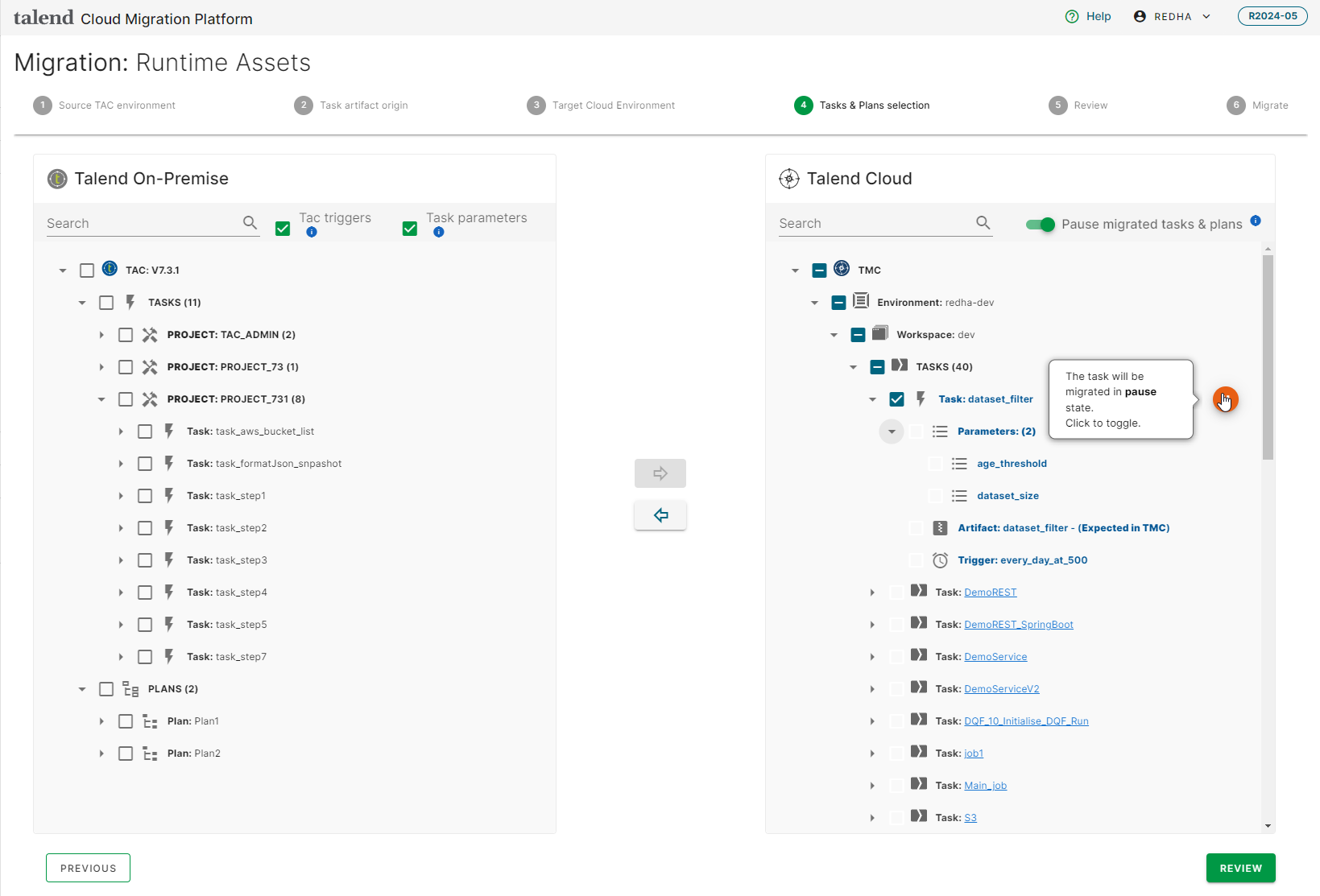Check the TASKS (11) checkbox
The image size is (1320, 896).
106,303
